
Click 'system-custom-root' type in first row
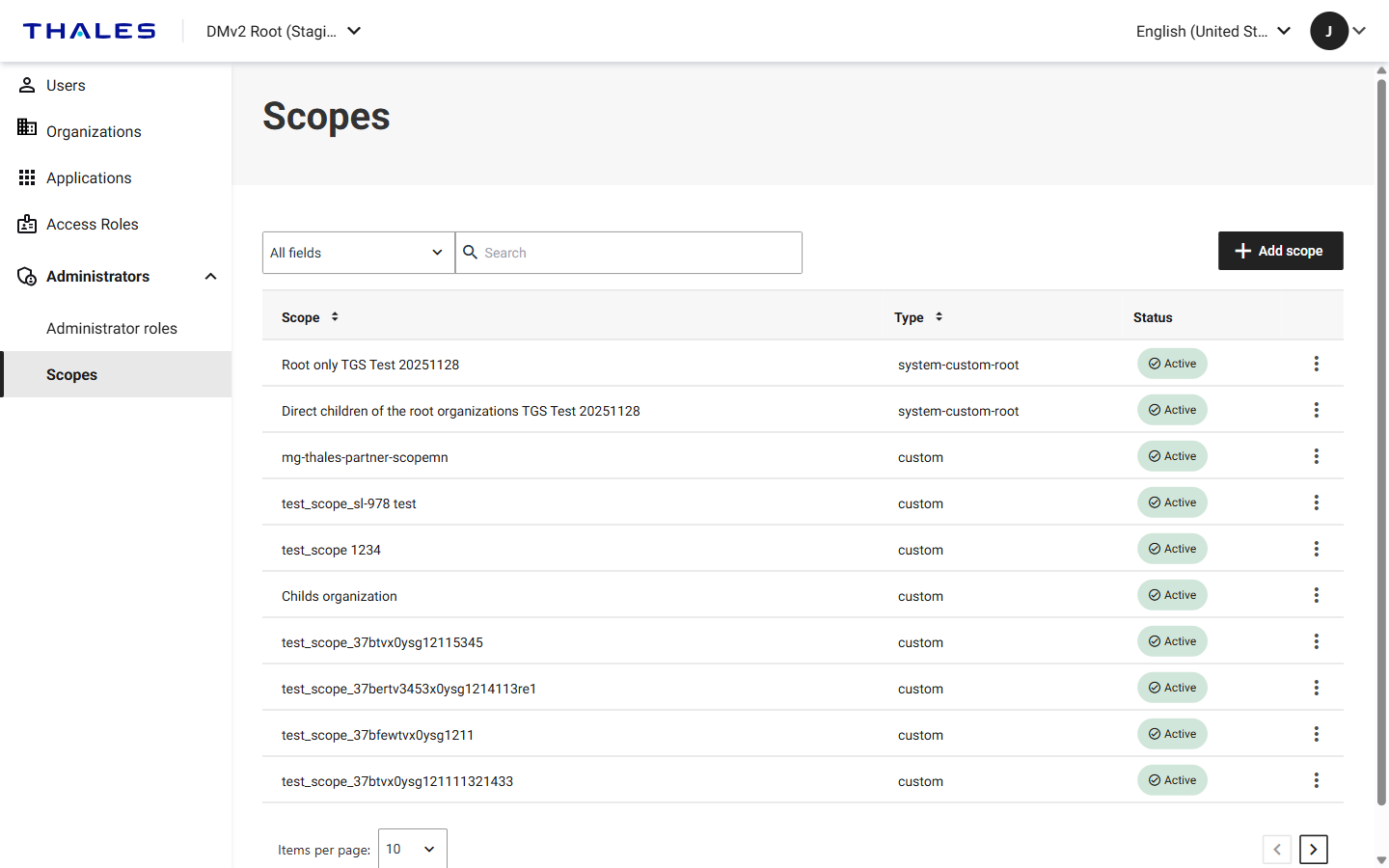pyautogui.click(x=958, y=365)
